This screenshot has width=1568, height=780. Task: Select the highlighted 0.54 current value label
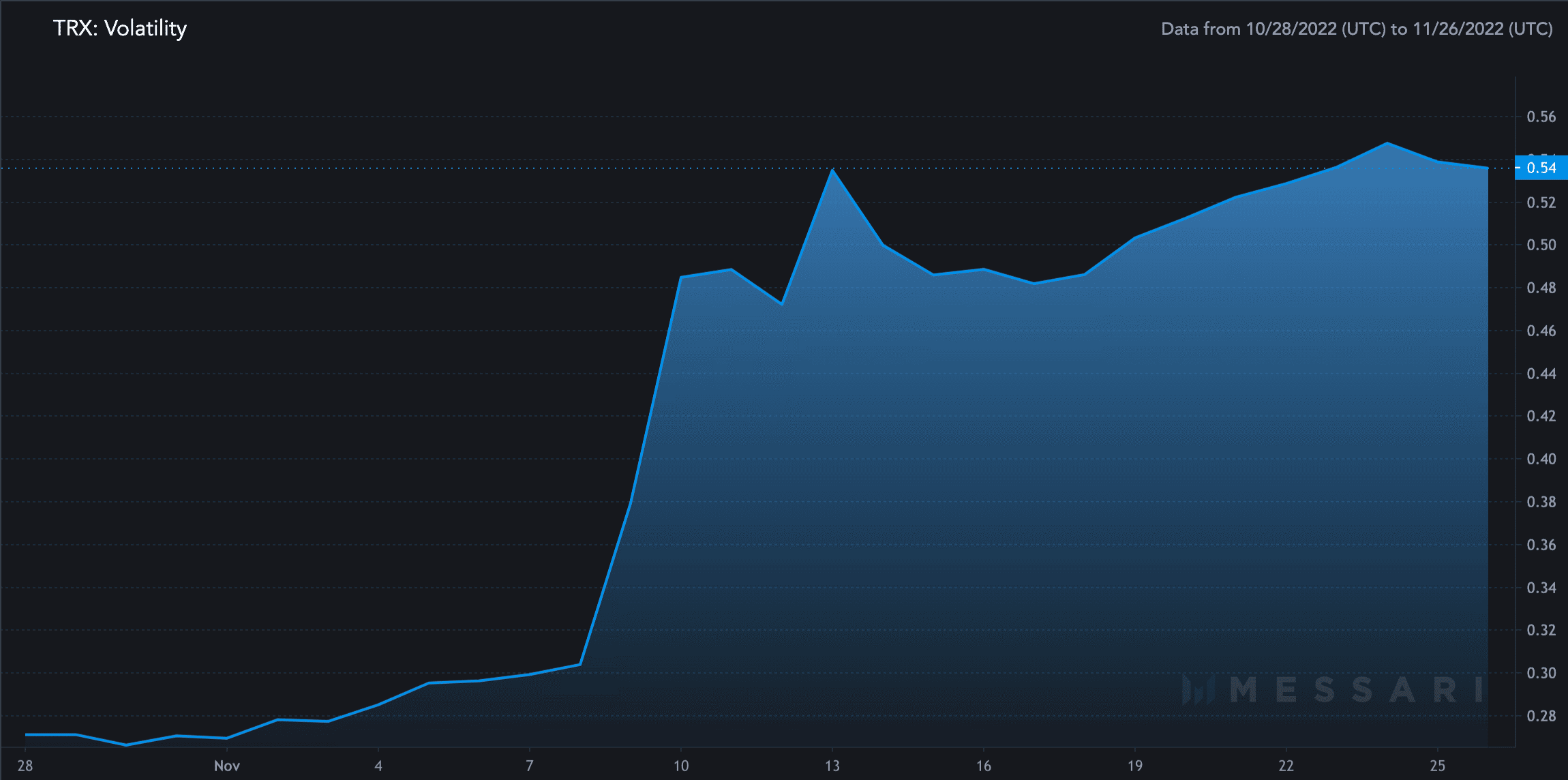[x=1541, y=168]
